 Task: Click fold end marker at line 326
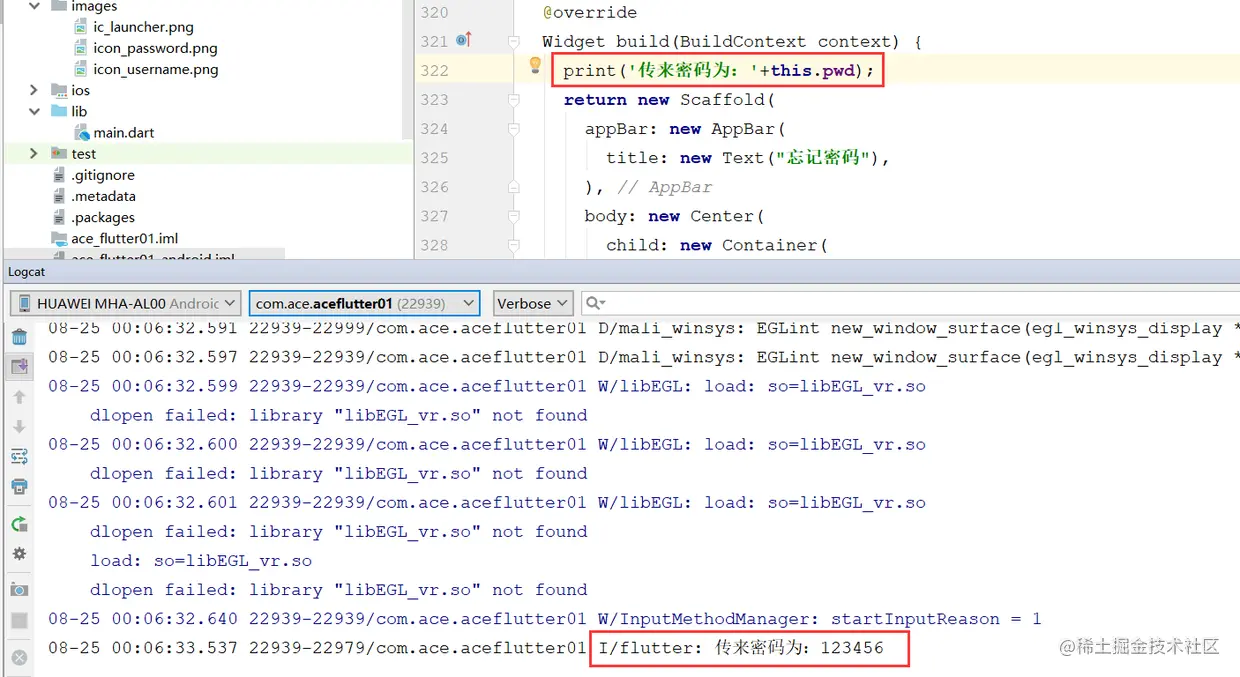pos(514,187)
